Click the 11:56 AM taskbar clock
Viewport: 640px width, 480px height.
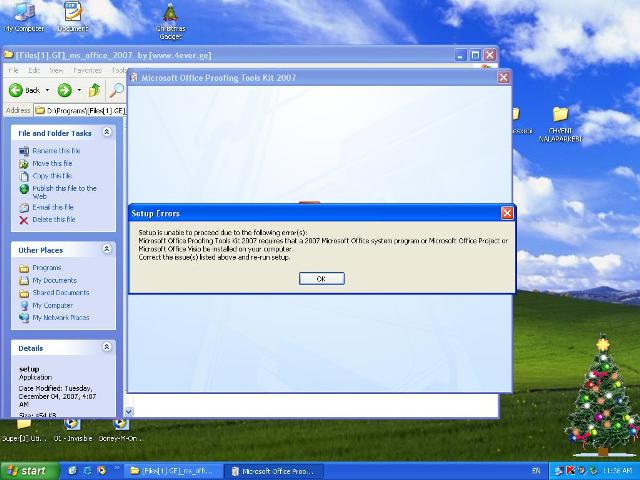[x=619, y=471]
